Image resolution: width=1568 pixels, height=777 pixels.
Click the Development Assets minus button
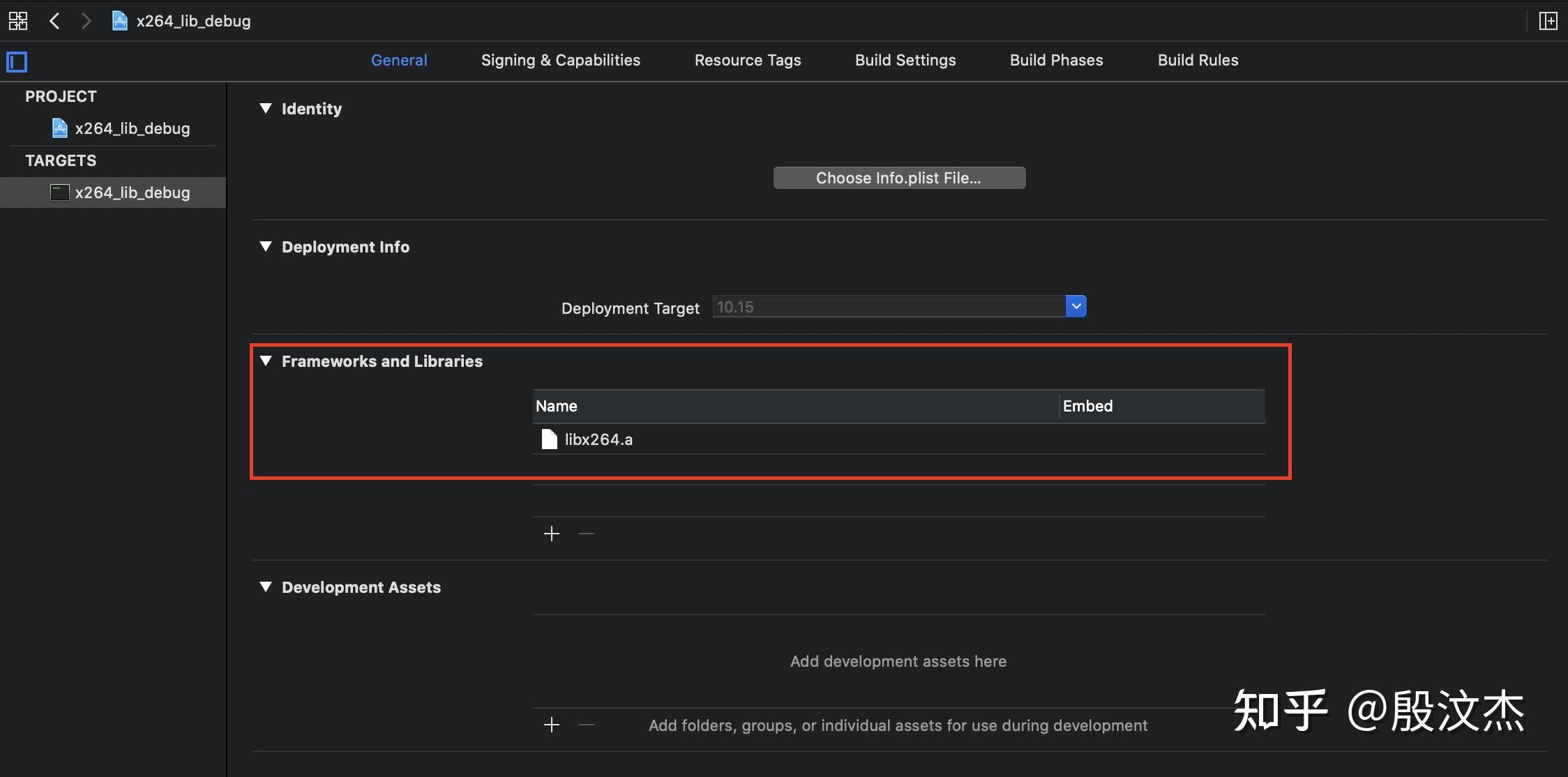[x=587, y=725]
